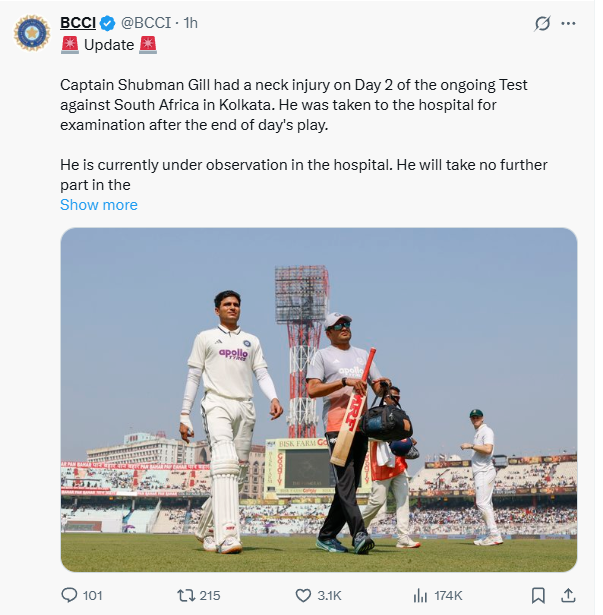Image resolution: width=603 pixels, height=615 pixels.
Task: View tweet analytics bar-chart icon
Action: (420, 595)
